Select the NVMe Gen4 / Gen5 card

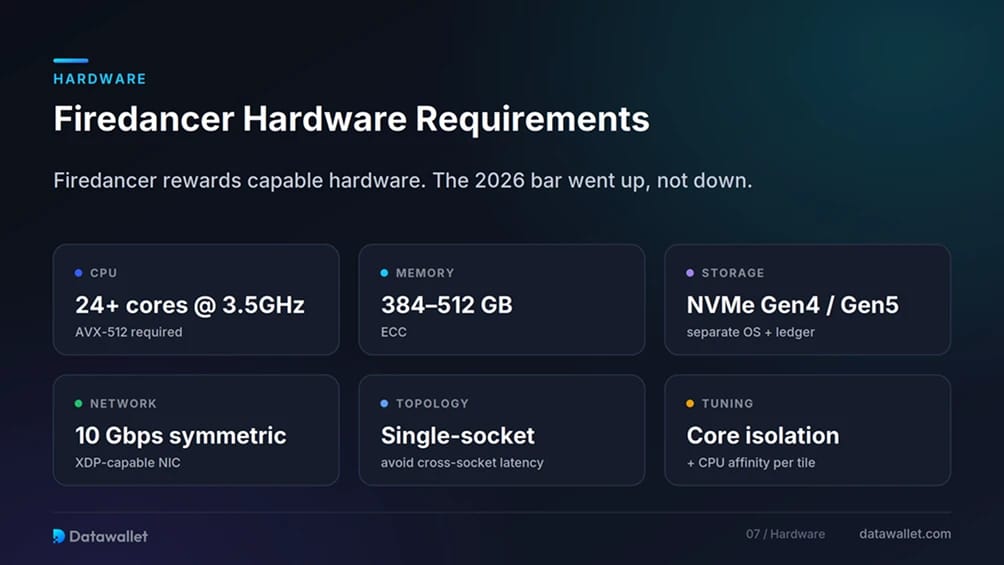click(x=807, y=299)
